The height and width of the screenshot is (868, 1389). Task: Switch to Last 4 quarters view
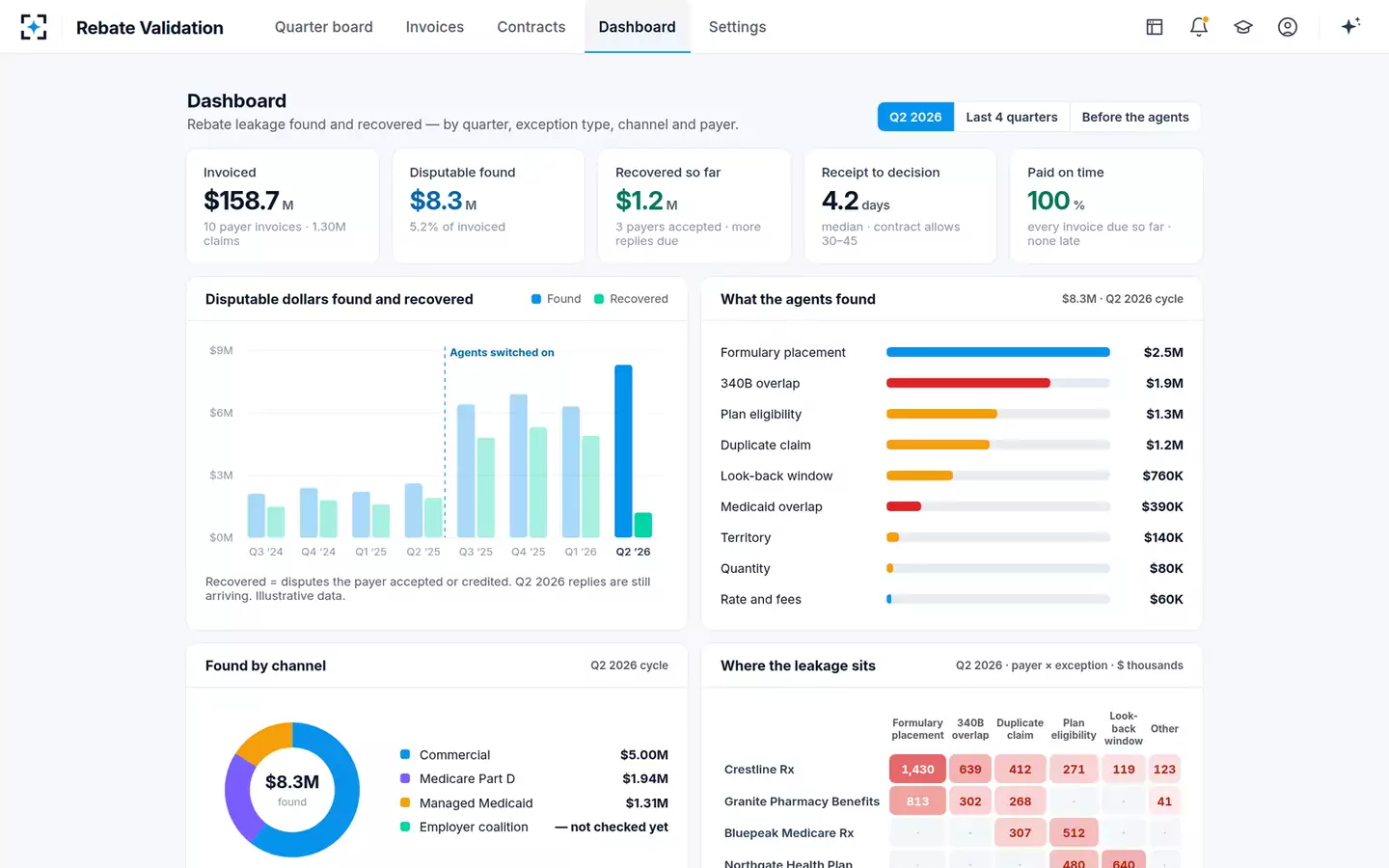coord(1012,117)
